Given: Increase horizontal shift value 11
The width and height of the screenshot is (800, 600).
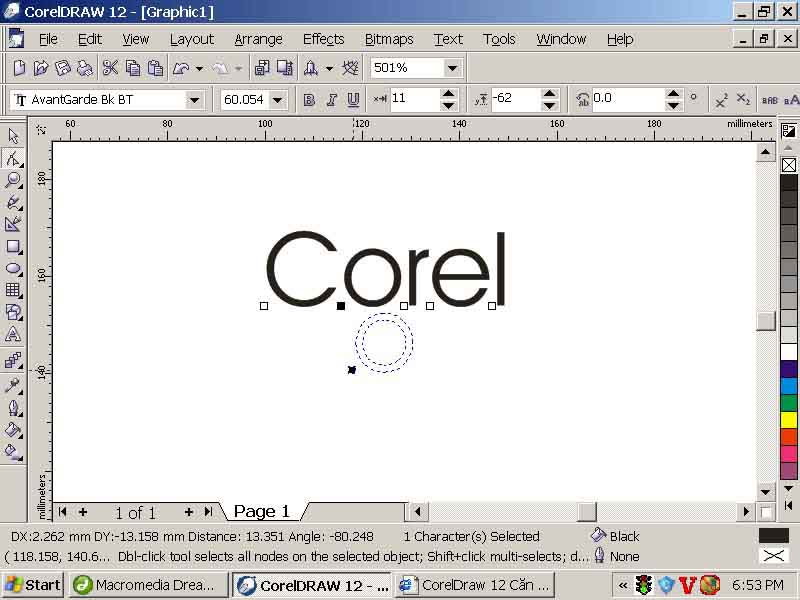Looking at the screenshot, I should (448, 94).
